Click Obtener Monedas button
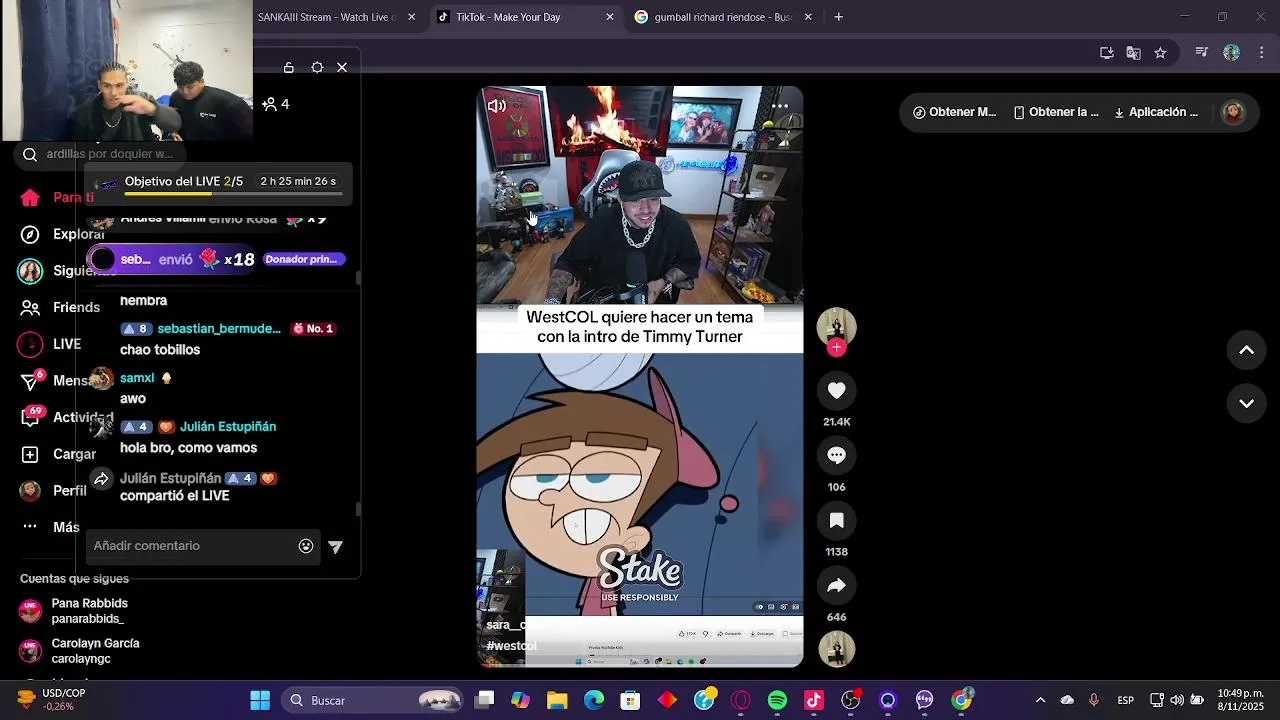The image size is (1280, 720). (955, 112)
